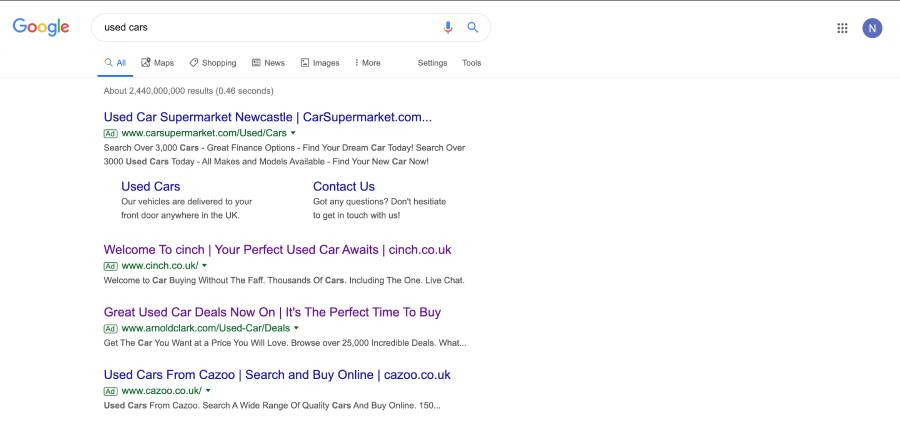Open the Used Cars From Cazoo link
The width and height of the screenshot is (900, 429).
point(277,375)
